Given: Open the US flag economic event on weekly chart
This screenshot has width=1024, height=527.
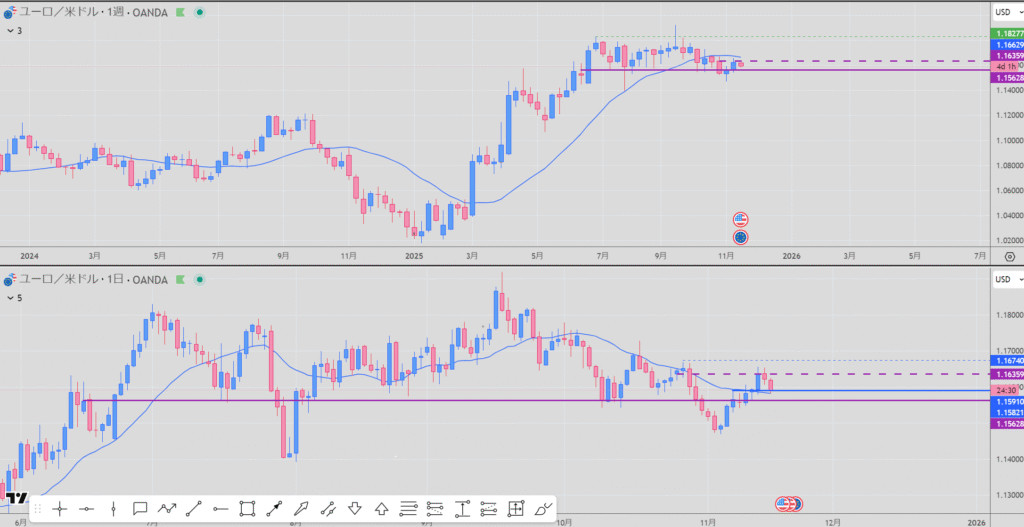Looking at the screenshot, I should coord(740,219).
